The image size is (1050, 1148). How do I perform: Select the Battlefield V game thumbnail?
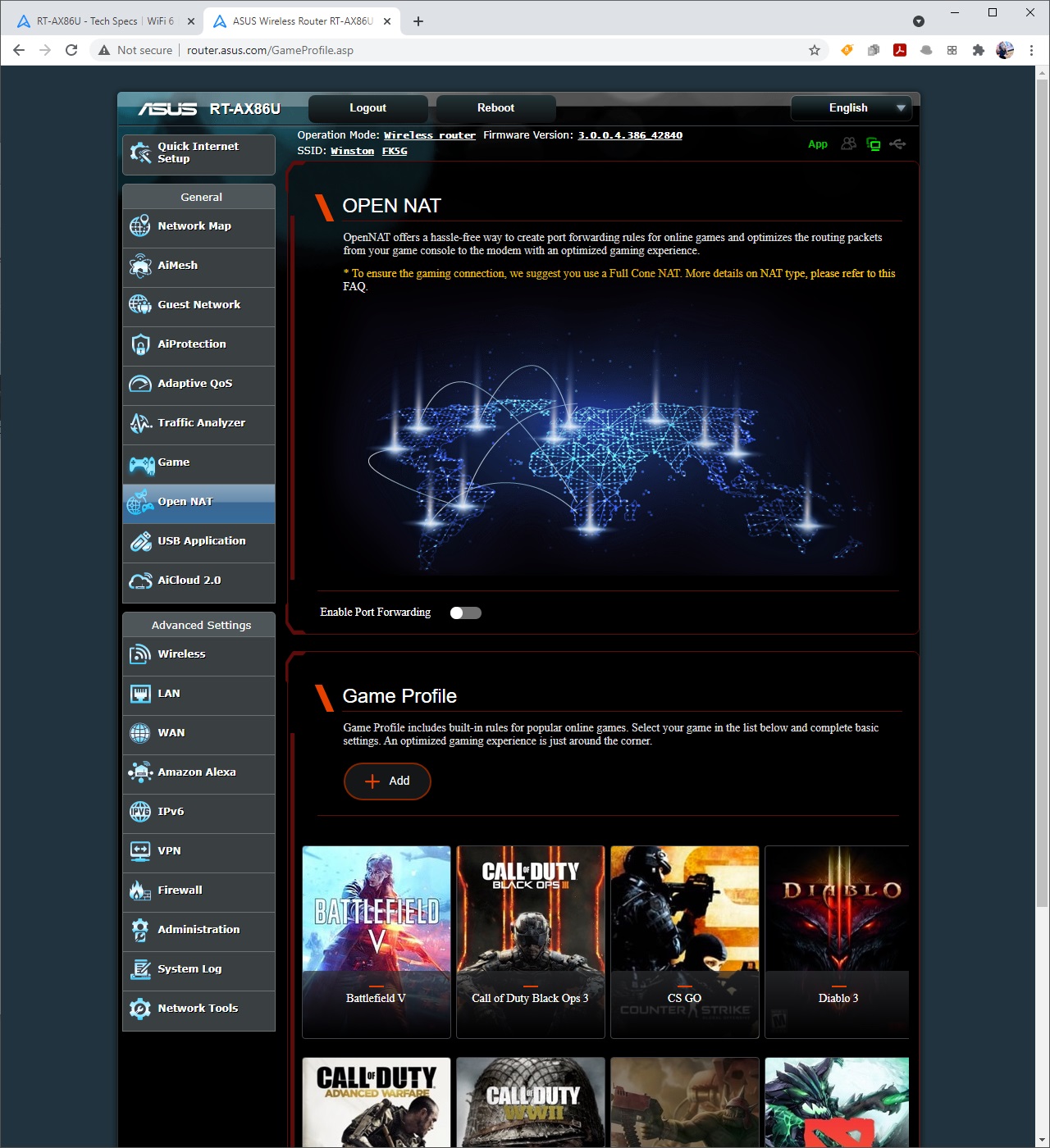(377, 941)
